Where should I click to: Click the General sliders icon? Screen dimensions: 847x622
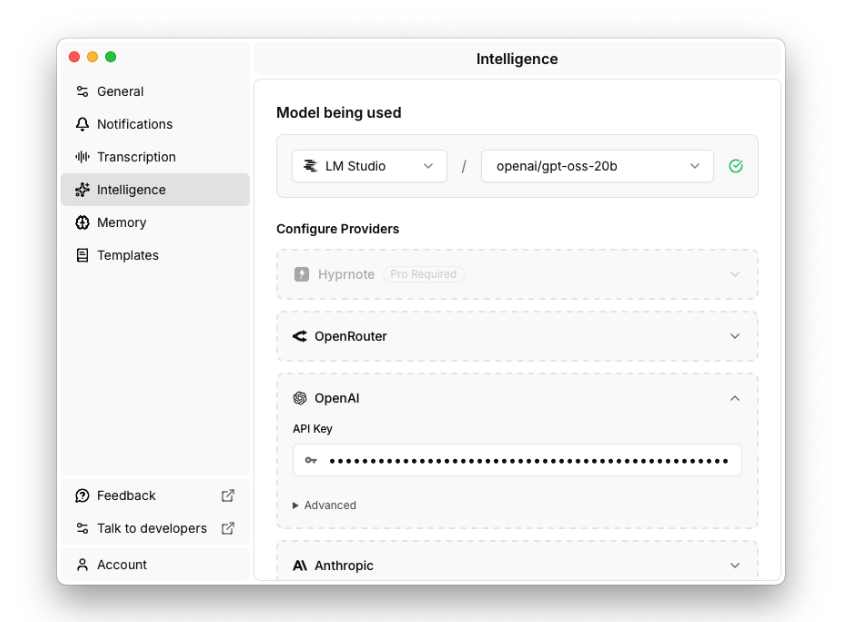[x=82, y=91]
